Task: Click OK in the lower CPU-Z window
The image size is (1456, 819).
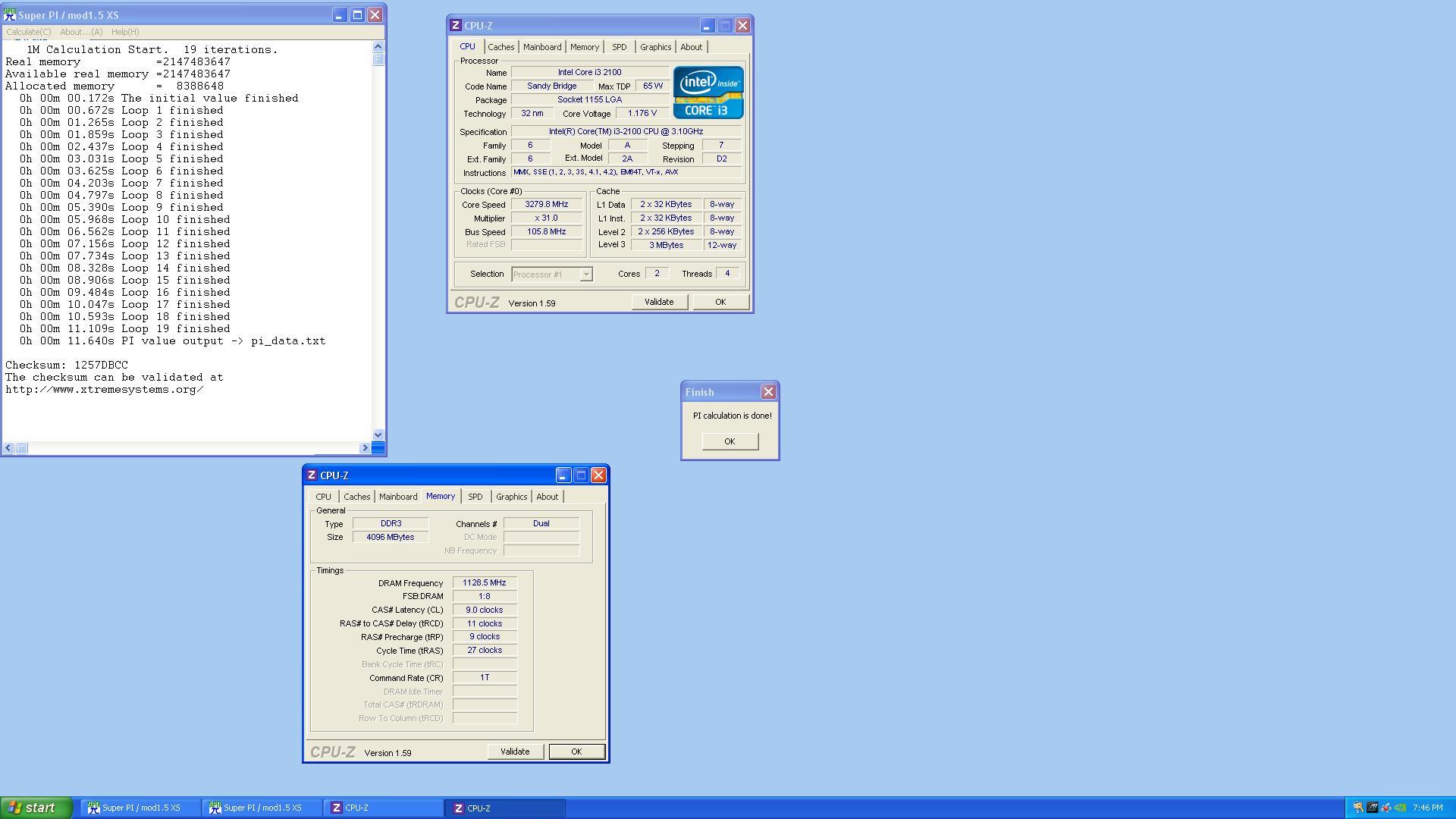Action: 576,752
